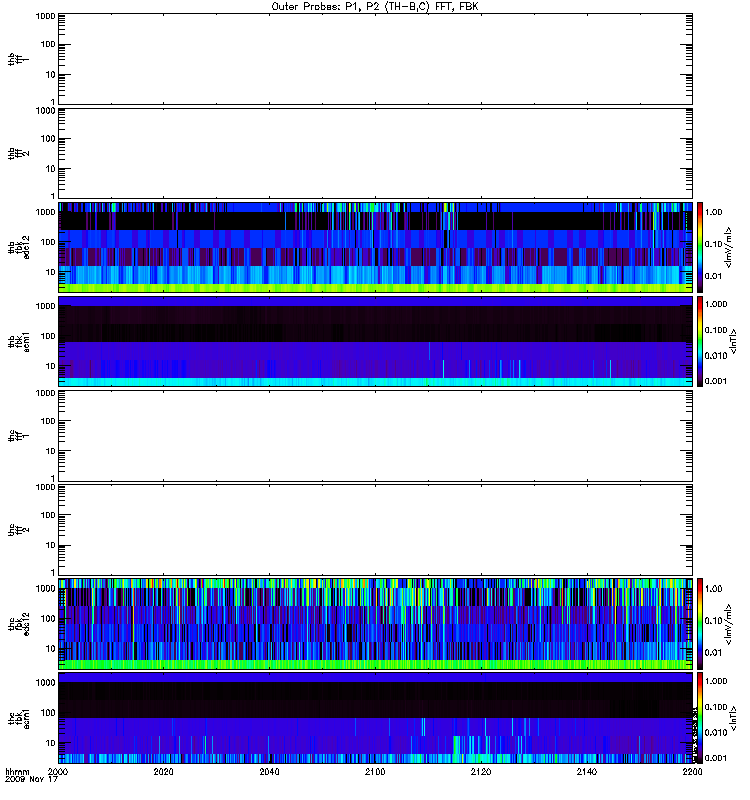
Task: Click the '1000' y-axis label of thc fbk edc12
Action: pos(45,589)
